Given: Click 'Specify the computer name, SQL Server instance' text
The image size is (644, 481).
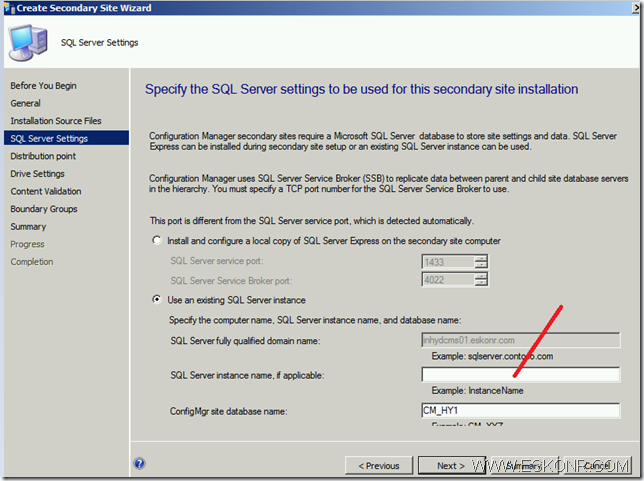Looking at the screenshot, I should [315, 320].
